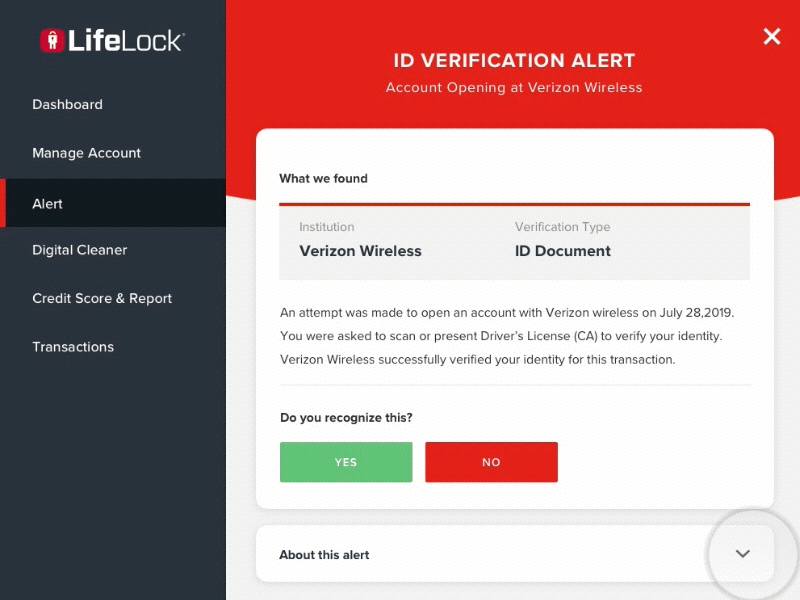Navigate to Credit Score & Report
Screen dimensions: 800x600
102,298
